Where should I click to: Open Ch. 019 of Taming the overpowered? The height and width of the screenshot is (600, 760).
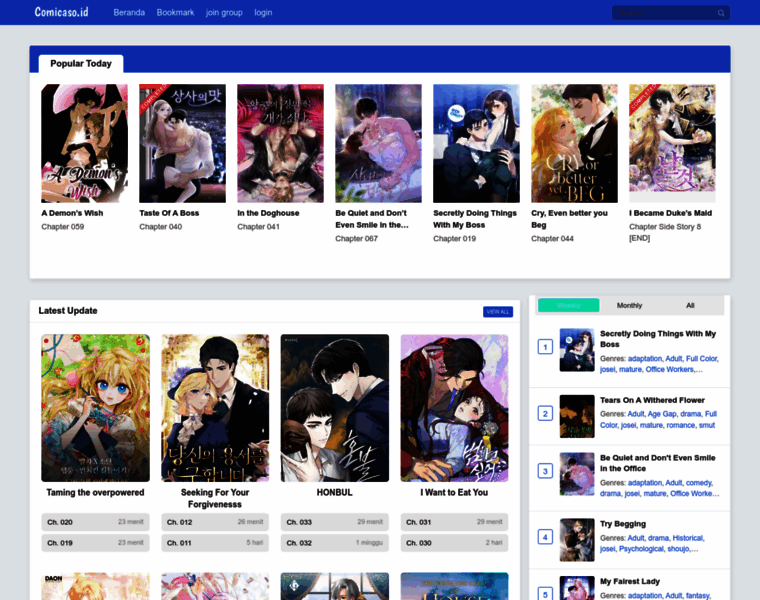(95, 543)
